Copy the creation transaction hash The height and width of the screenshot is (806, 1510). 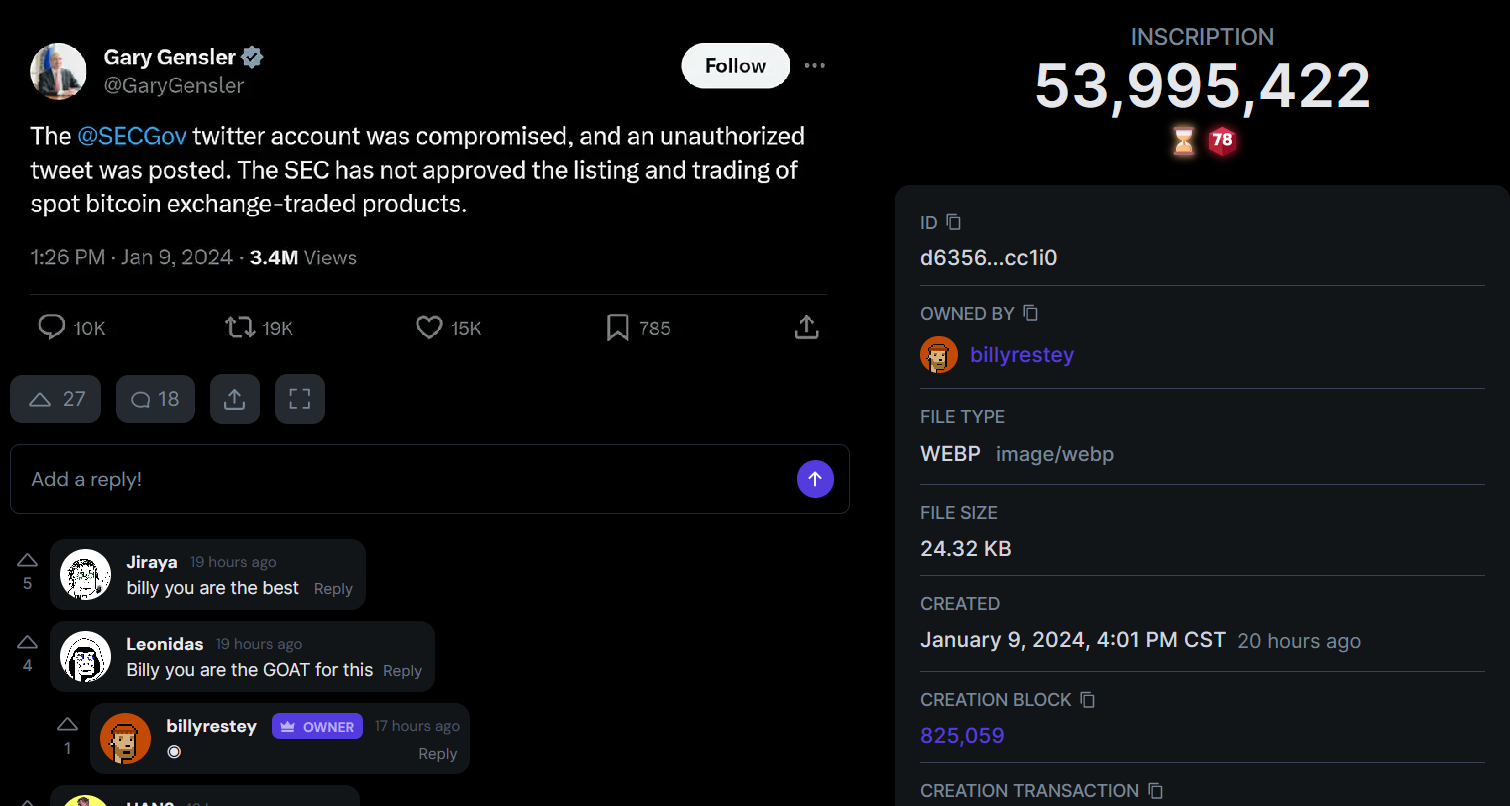pos(1155,791)
